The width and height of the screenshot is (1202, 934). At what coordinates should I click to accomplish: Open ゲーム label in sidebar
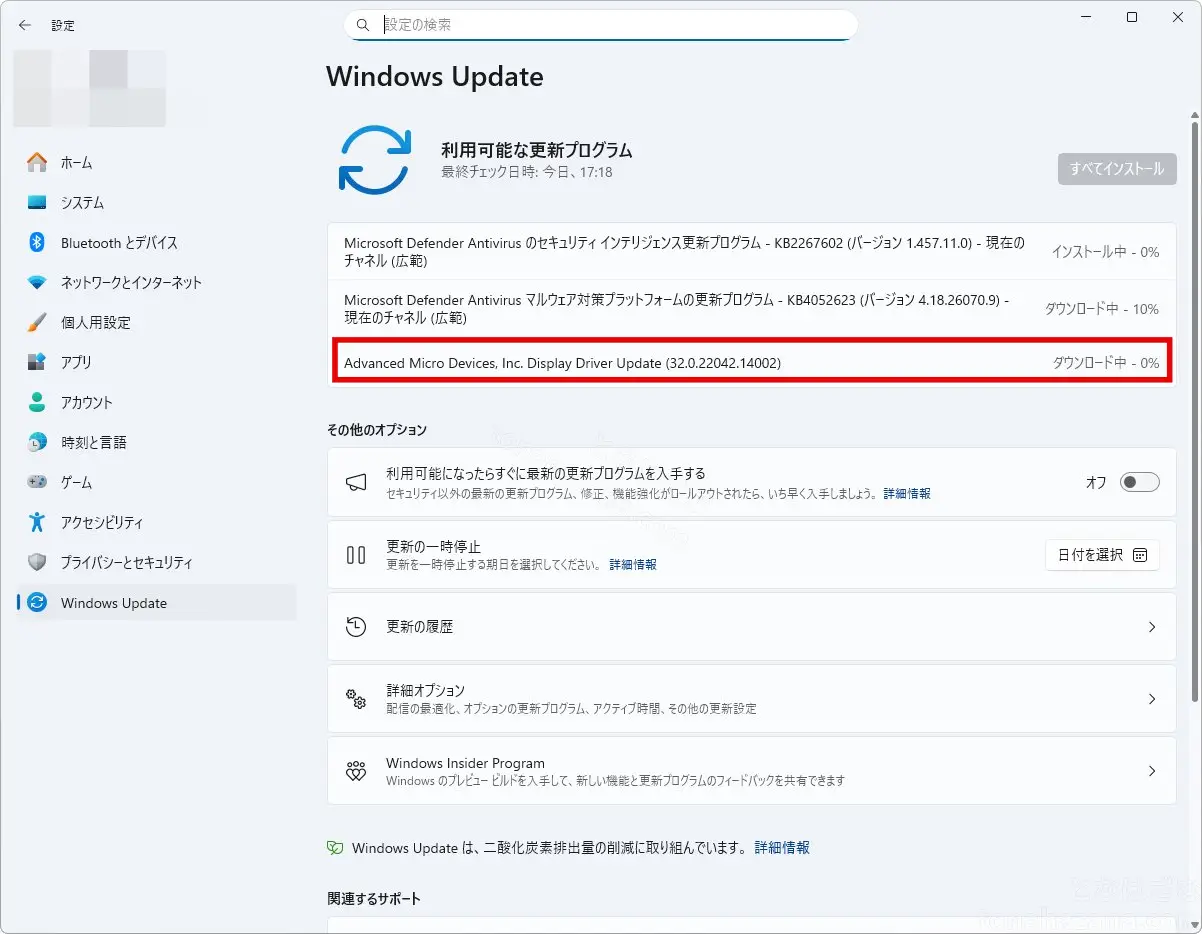[x=76, y=482]
